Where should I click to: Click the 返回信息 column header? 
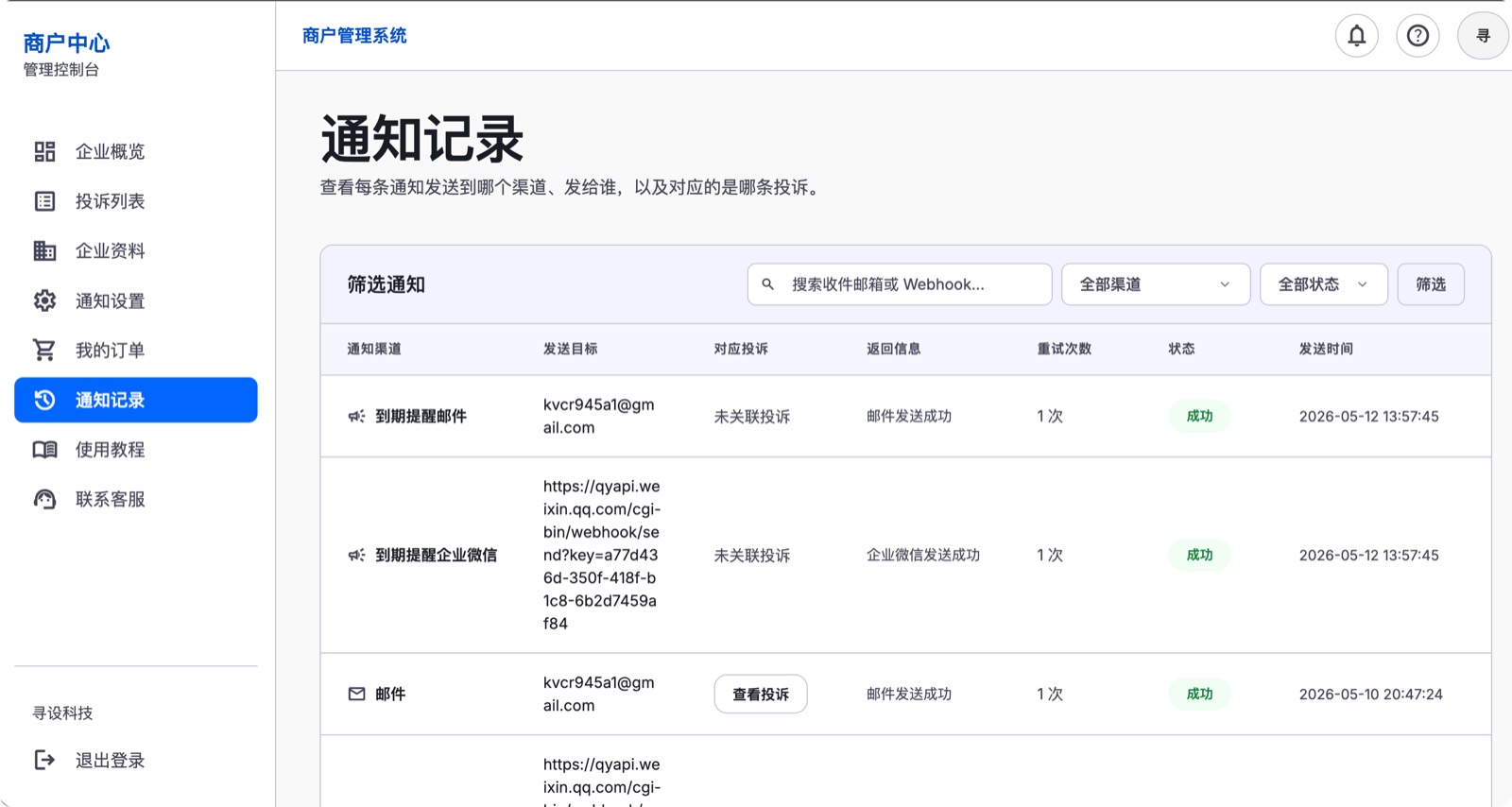tap(894, 349)
